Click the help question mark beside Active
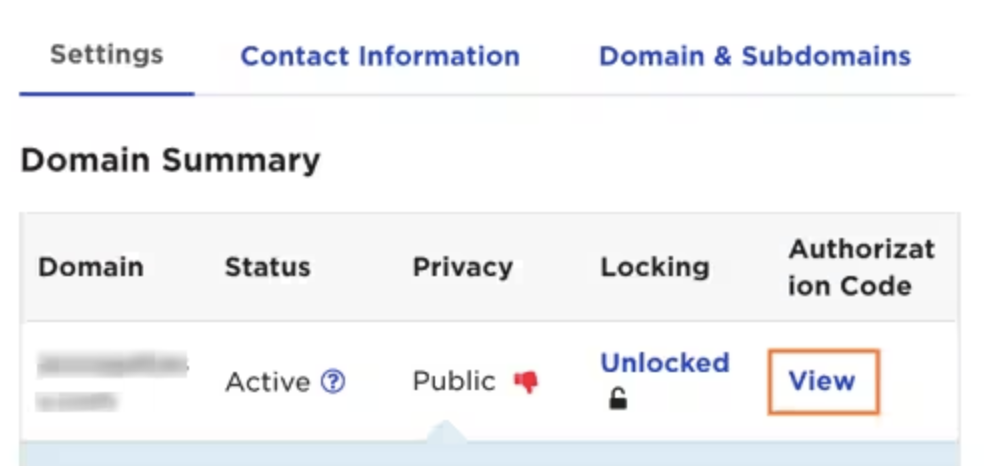 pos(333,381)
